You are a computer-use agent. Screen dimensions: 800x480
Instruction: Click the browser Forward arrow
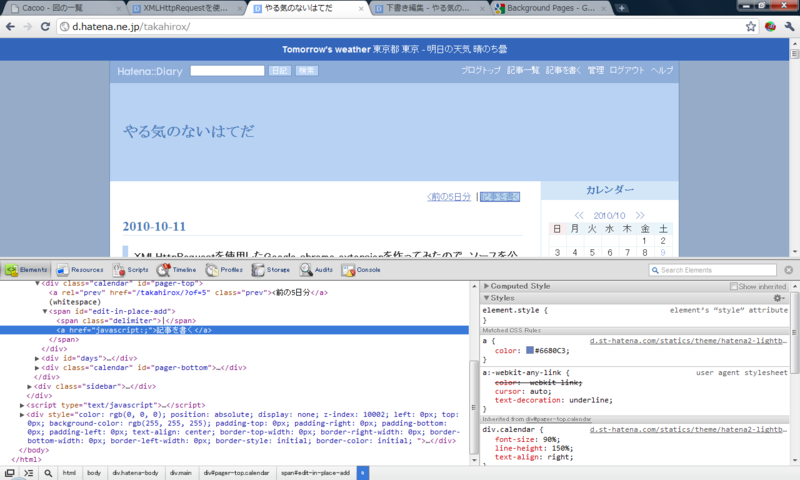pos(28,27)
